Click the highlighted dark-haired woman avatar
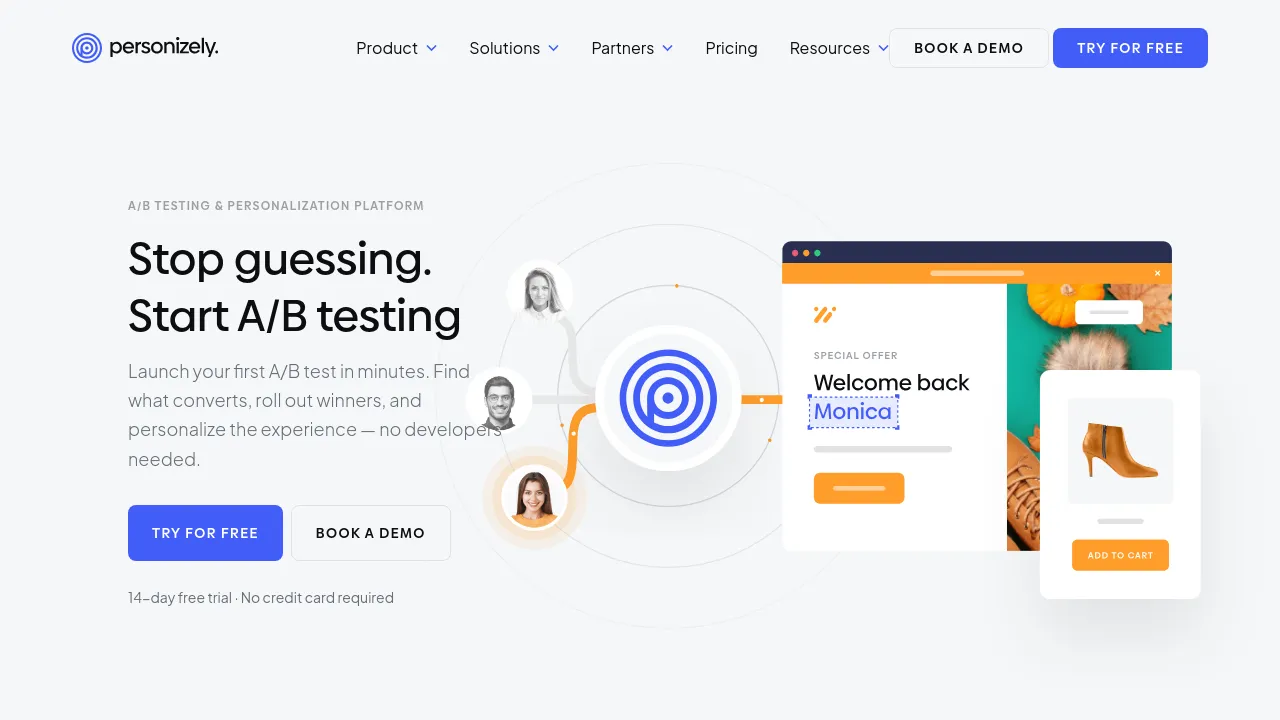This screenshot has height=720, width=1280. [534, 497]
